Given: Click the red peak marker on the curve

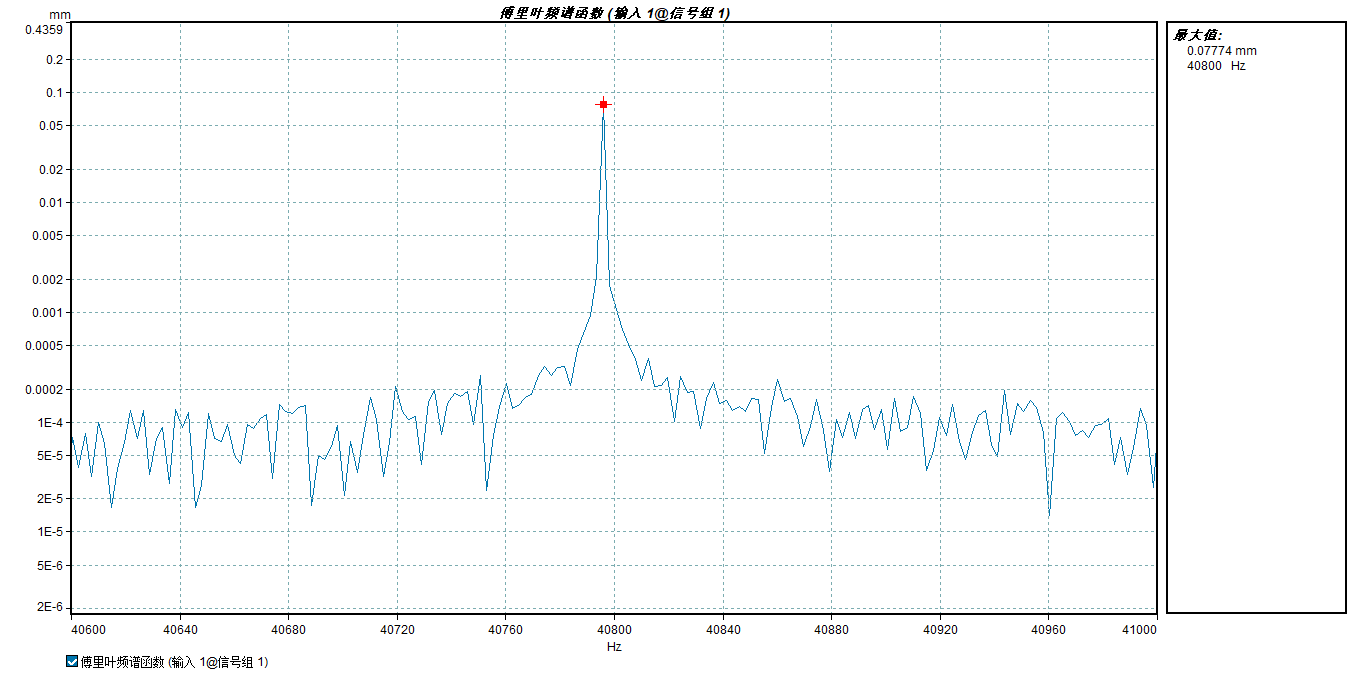Looking at the screenshot, I should click(x=603, y=104).
